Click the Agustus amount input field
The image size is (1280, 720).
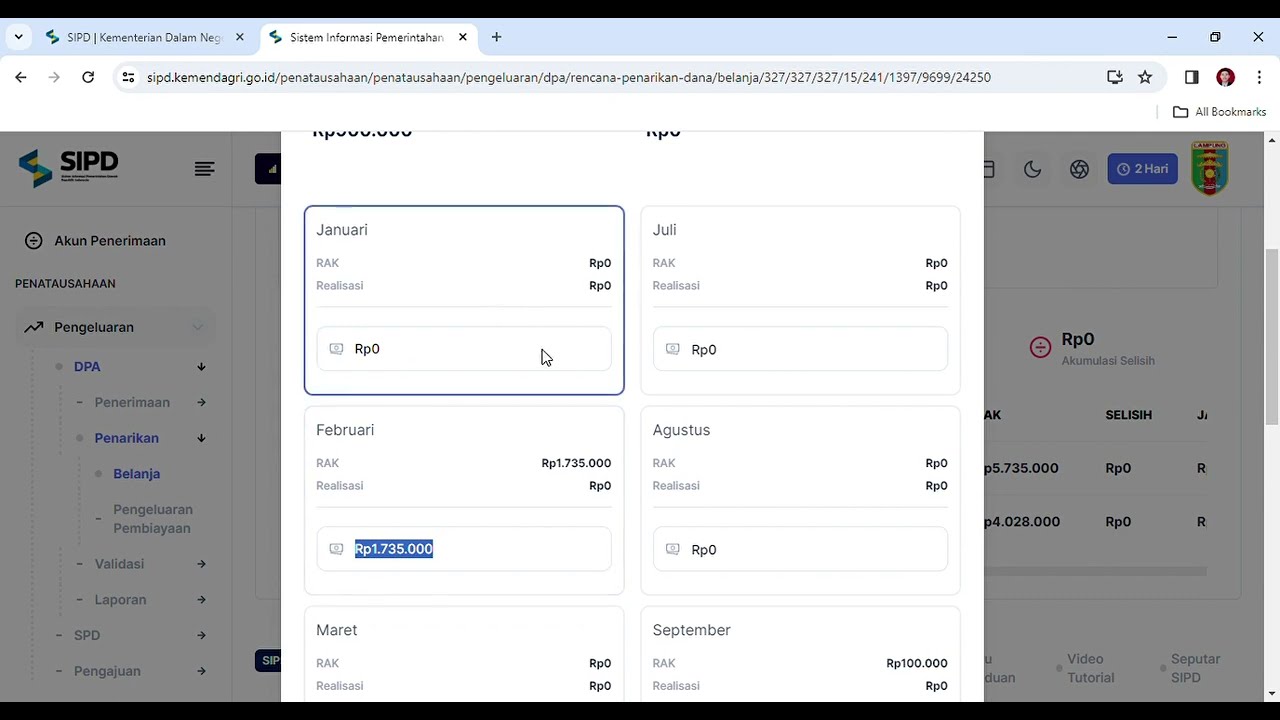tap(800, 549)
